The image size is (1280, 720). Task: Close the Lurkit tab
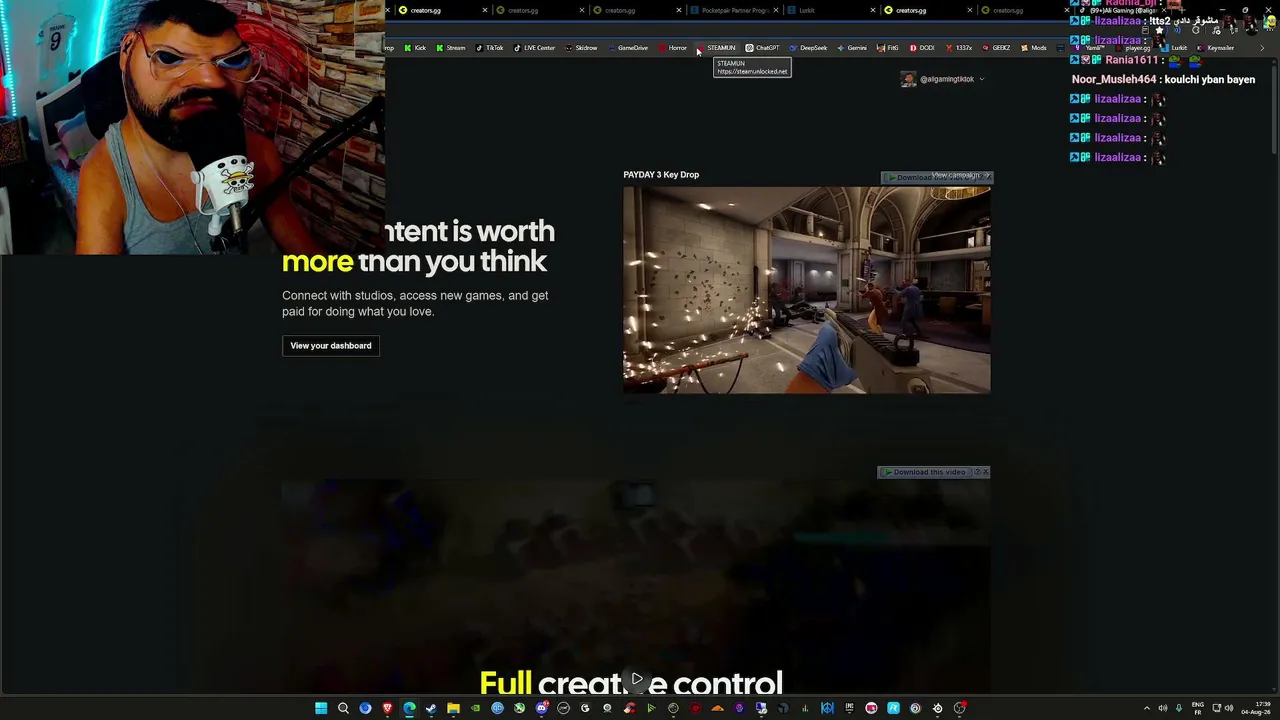click(873, 10)
